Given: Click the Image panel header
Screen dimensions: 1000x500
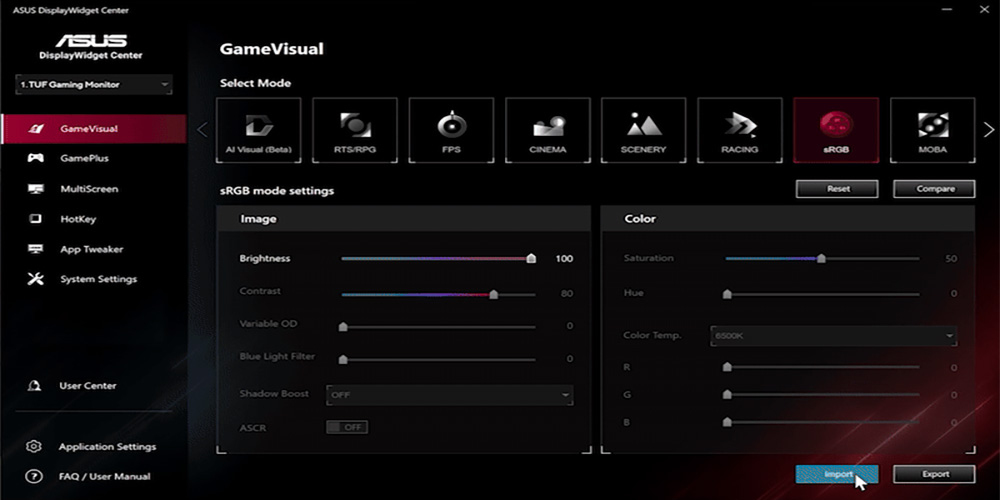Looking at the screenshot, I should click(404, 219).
